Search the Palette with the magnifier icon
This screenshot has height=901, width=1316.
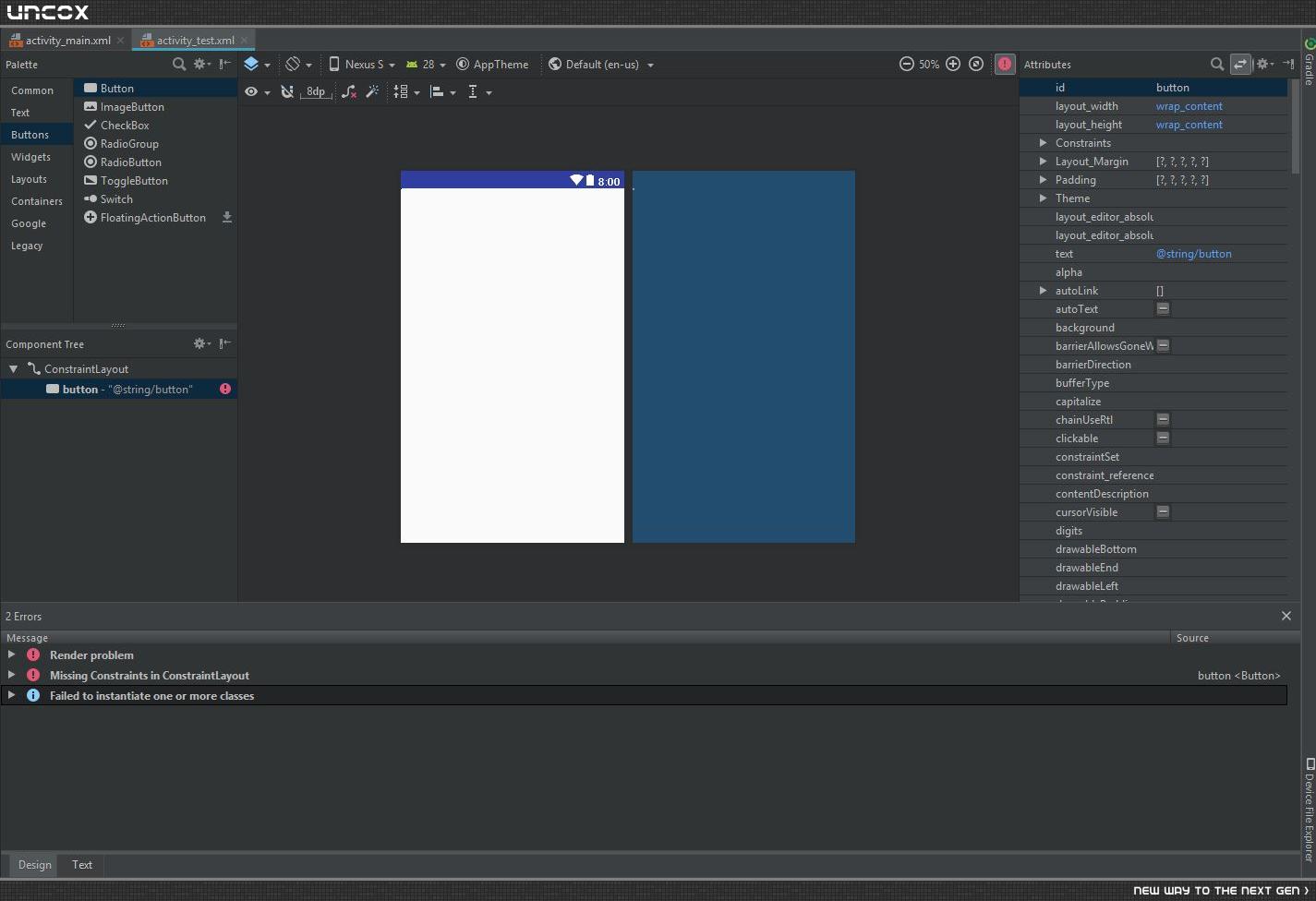tap(179, 64)
